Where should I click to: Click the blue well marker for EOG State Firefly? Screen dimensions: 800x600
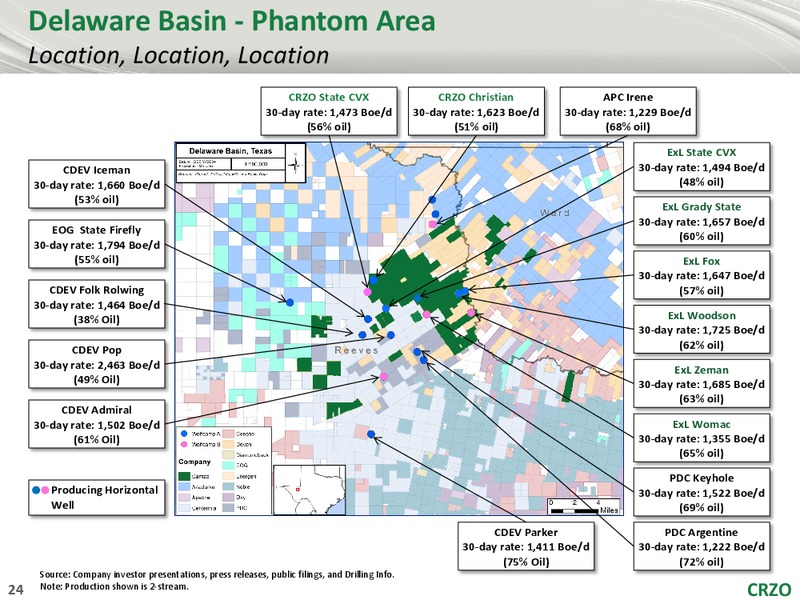click(x=290, y=303)
